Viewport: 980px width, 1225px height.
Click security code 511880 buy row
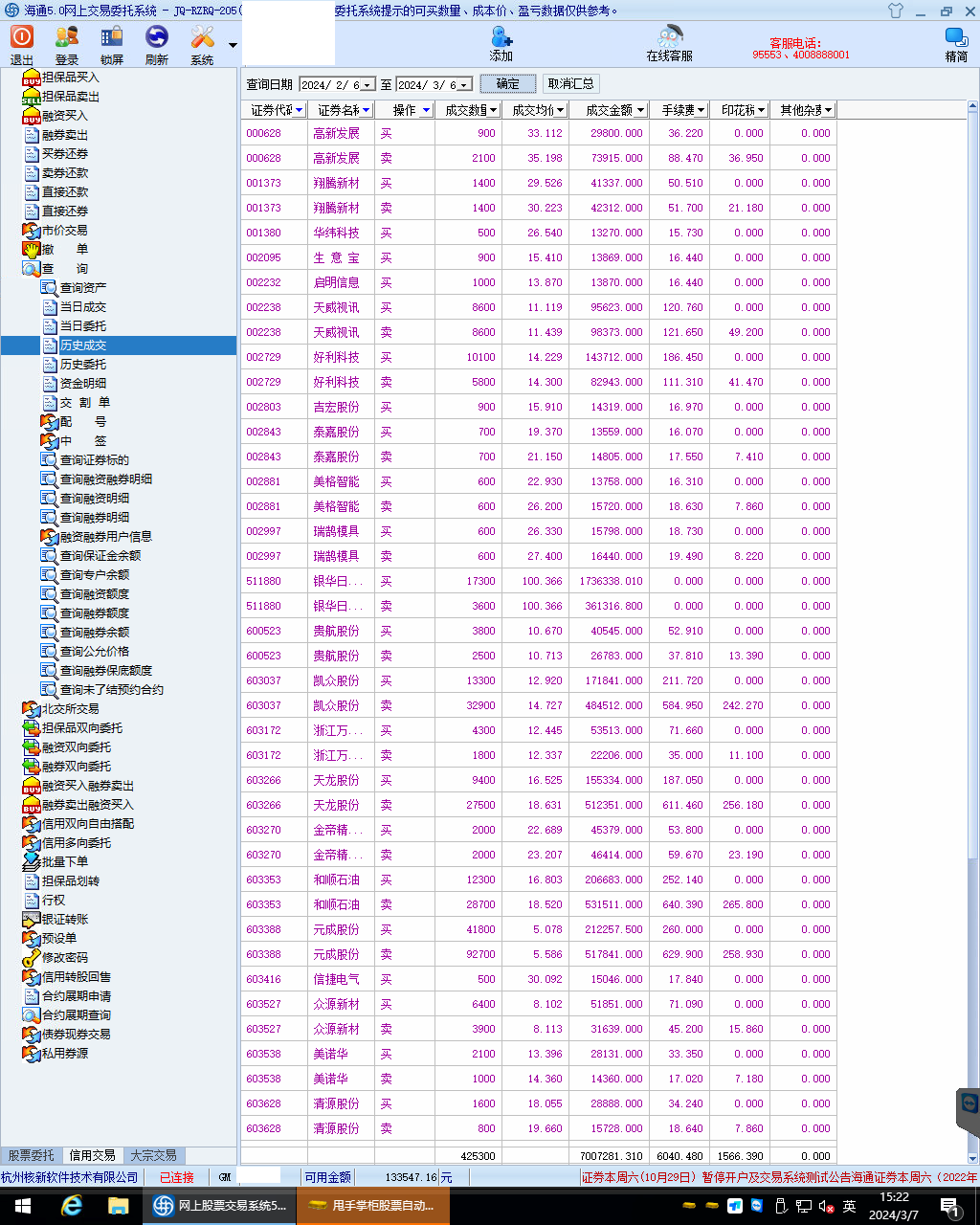tap(263, 581)
